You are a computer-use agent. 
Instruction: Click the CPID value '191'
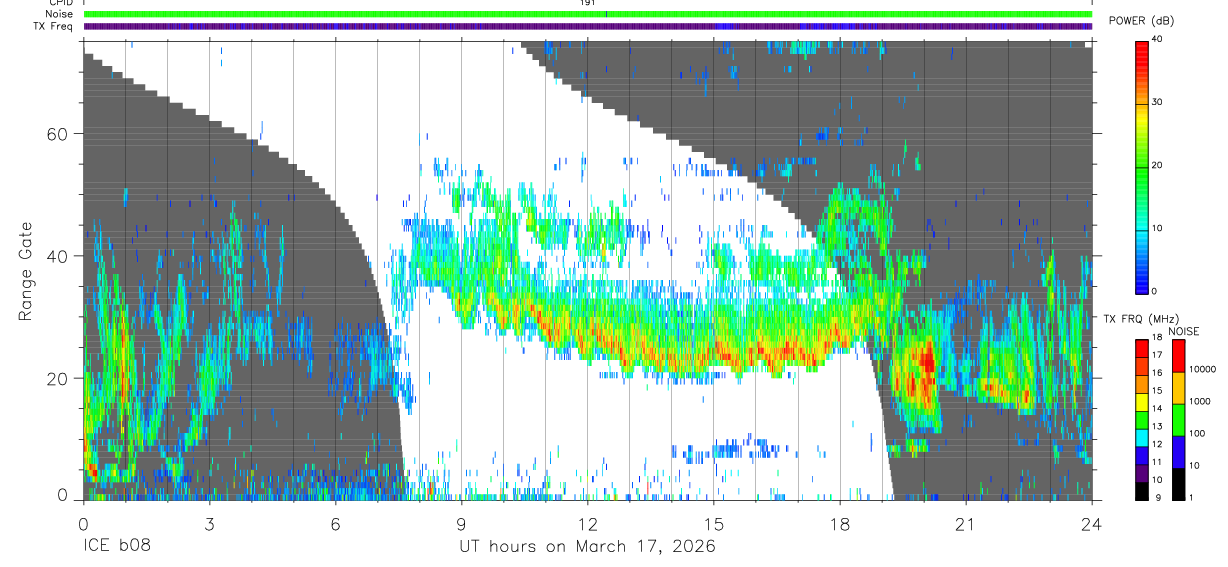[x=588, y=3]
